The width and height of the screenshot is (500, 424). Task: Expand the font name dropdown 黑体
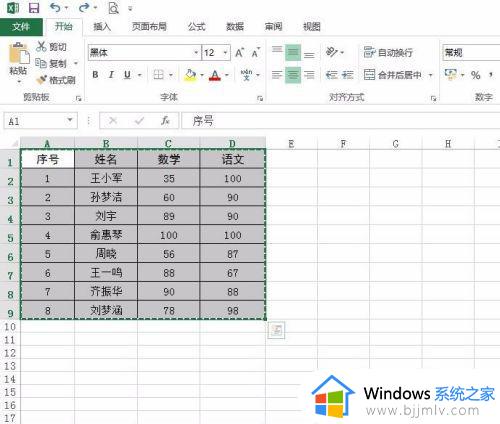[x=196, y=53]
